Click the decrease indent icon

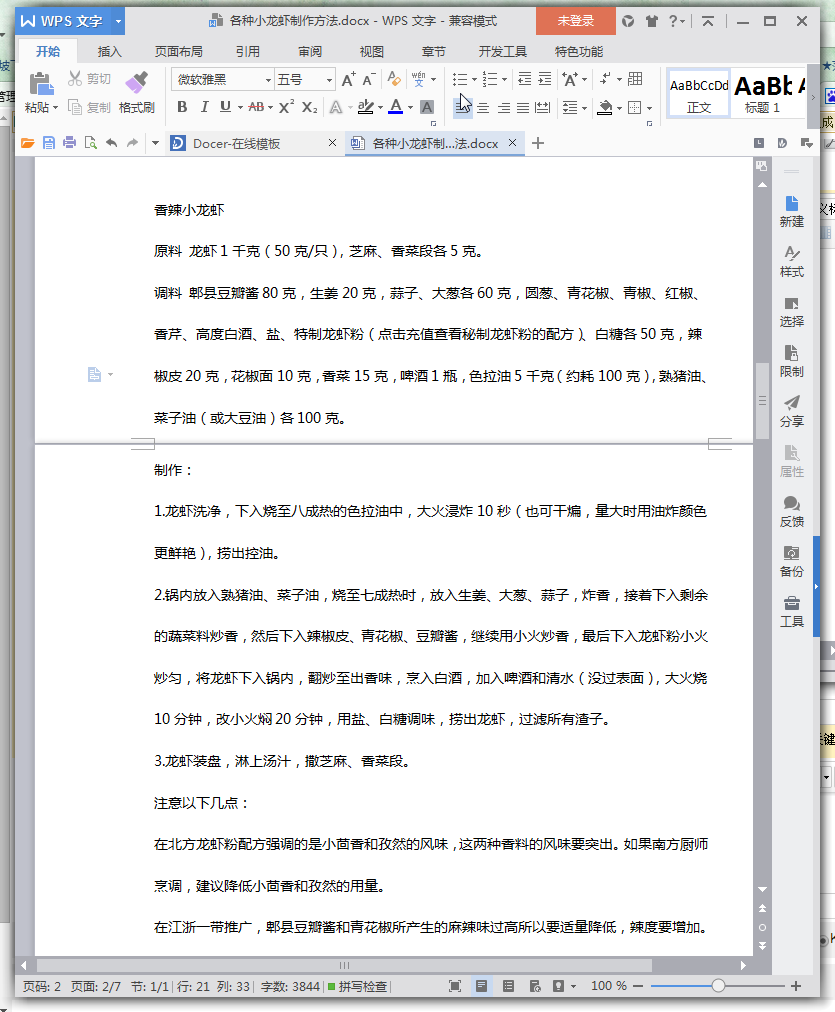click(x=525, y=79)
